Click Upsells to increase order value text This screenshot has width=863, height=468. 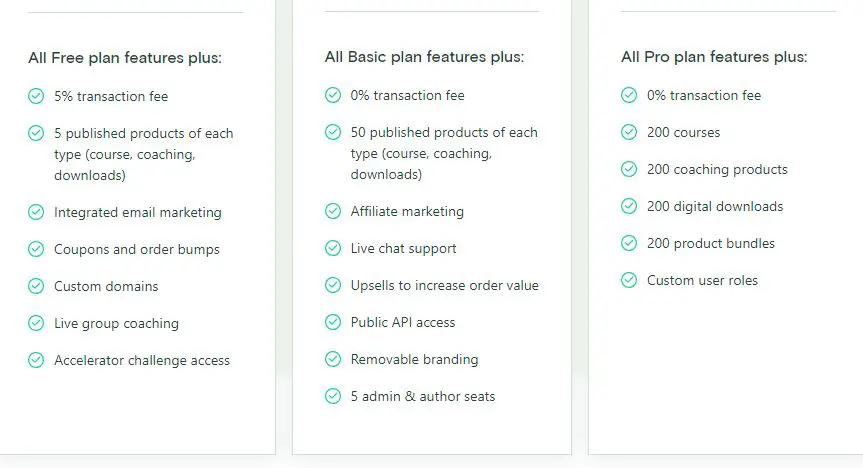coord(444,285)
